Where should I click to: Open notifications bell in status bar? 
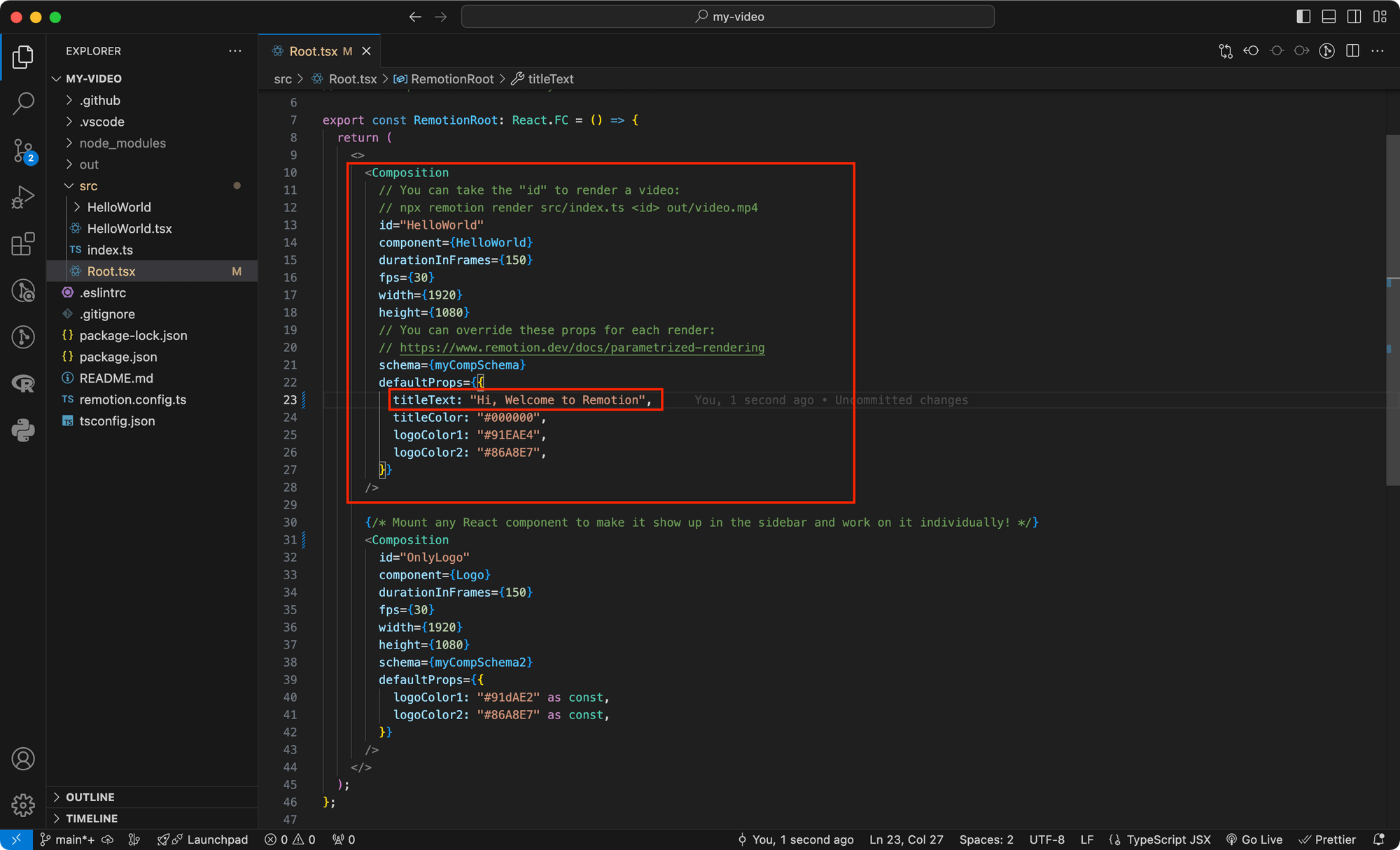pos(1379,840)
